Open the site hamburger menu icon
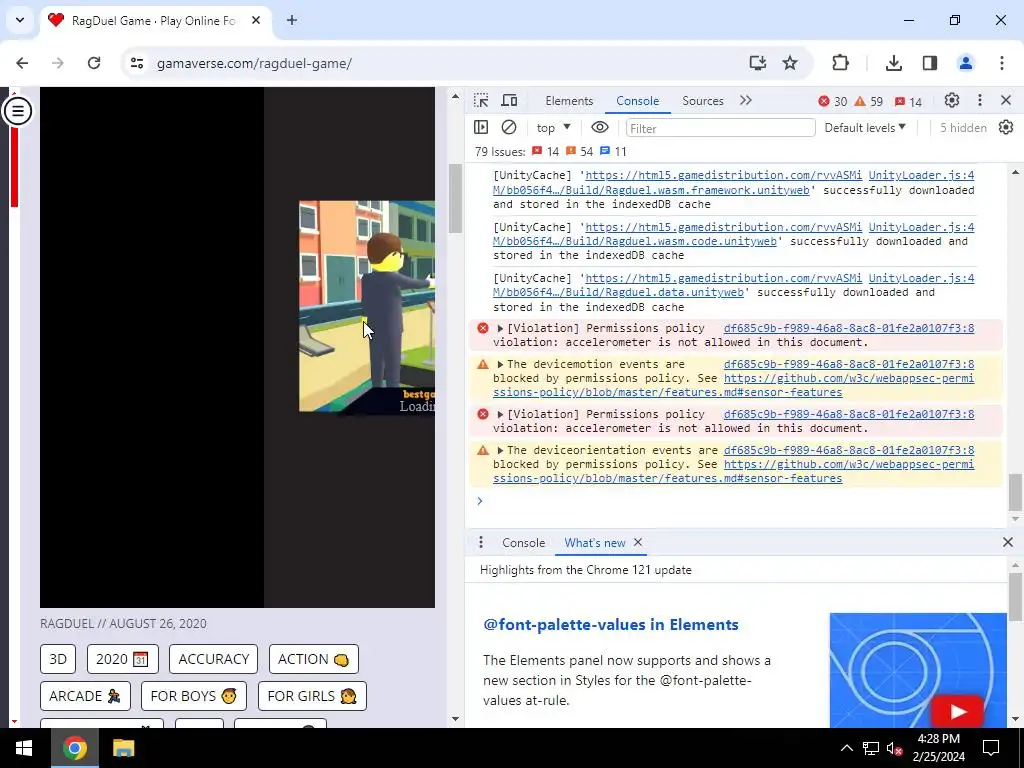Screen dimensions: 1024x768 [x=18, y=111]
